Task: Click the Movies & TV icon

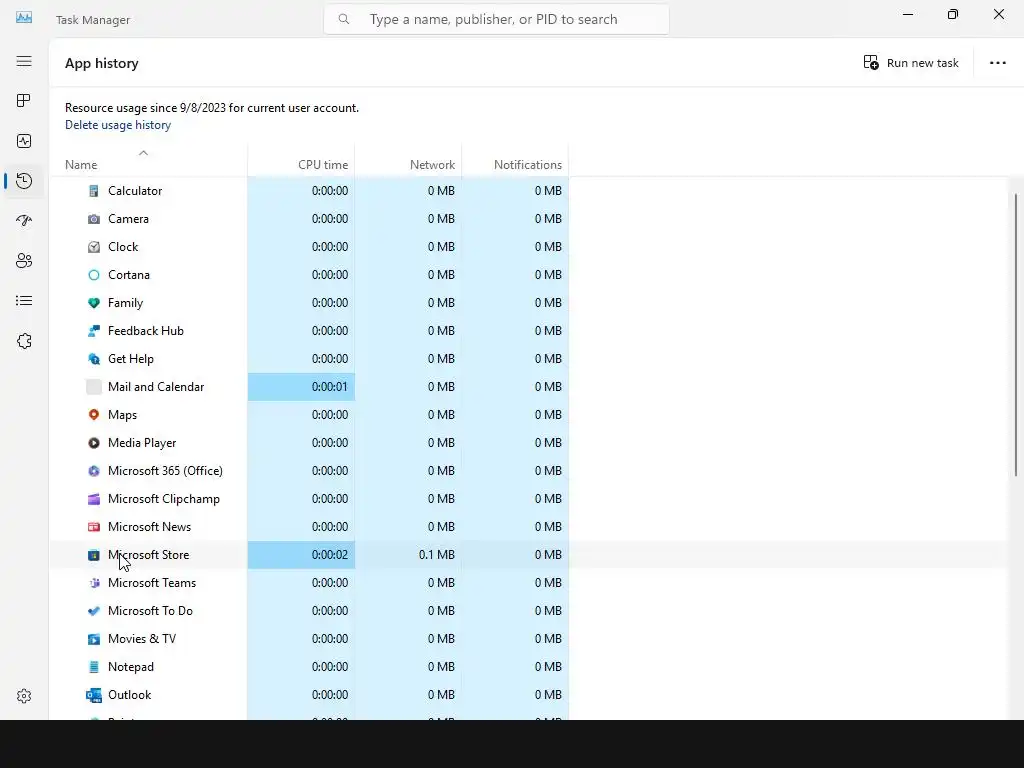Action: [x=94, y=639]
